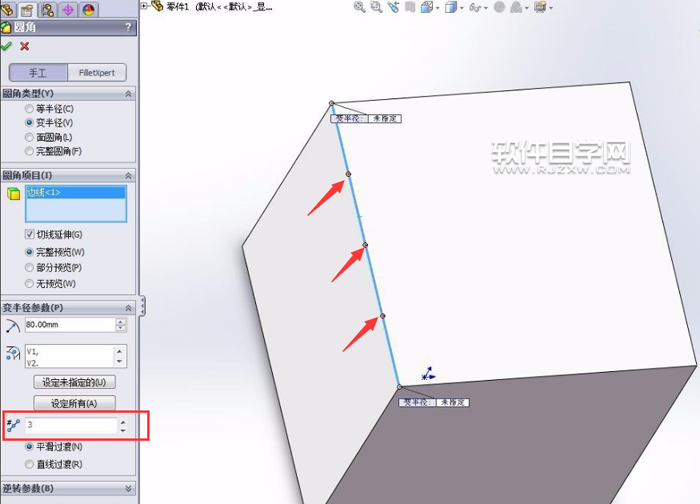Collapse the 圆角类型 section
700x504 pixels.
(x=129, y=94)
